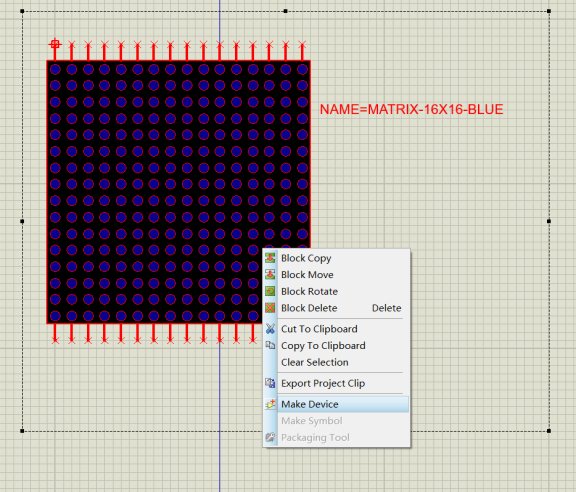Click the red origin marker pin
This screenshot has width=576, height=492.
pyautogui.click(x=55, y=44)
